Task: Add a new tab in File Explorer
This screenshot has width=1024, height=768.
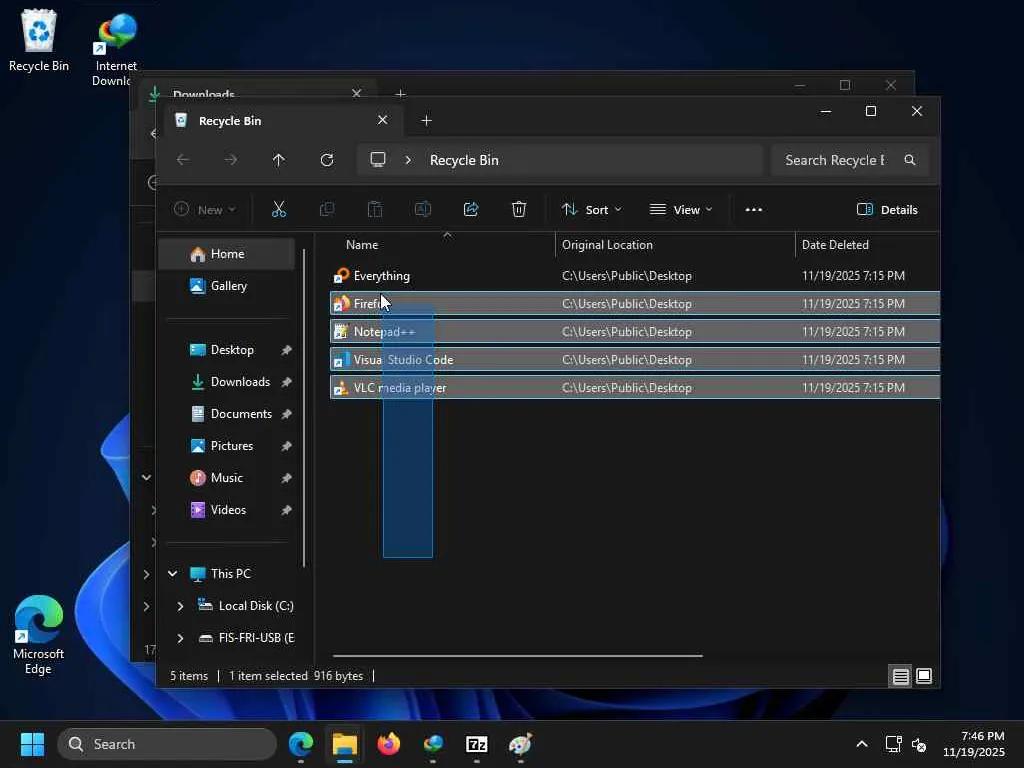Action: point(426,120)
